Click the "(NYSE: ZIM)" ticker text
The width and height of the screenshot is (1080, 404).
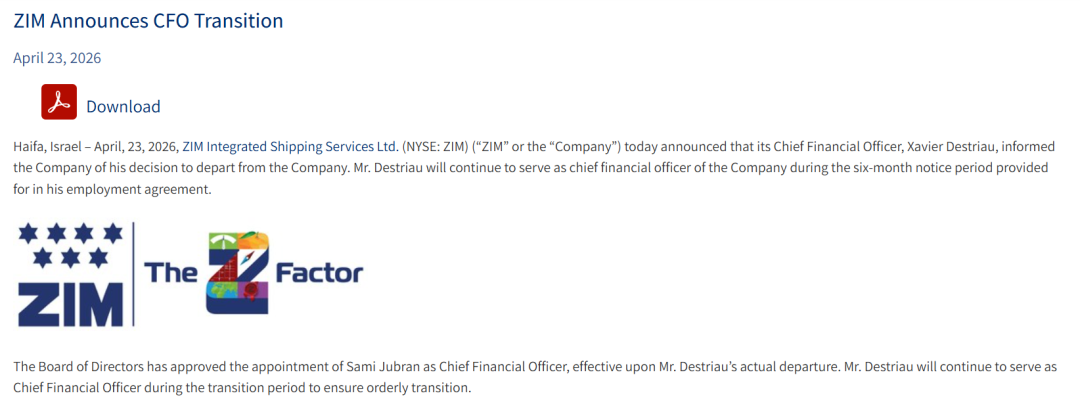[437, 146]
